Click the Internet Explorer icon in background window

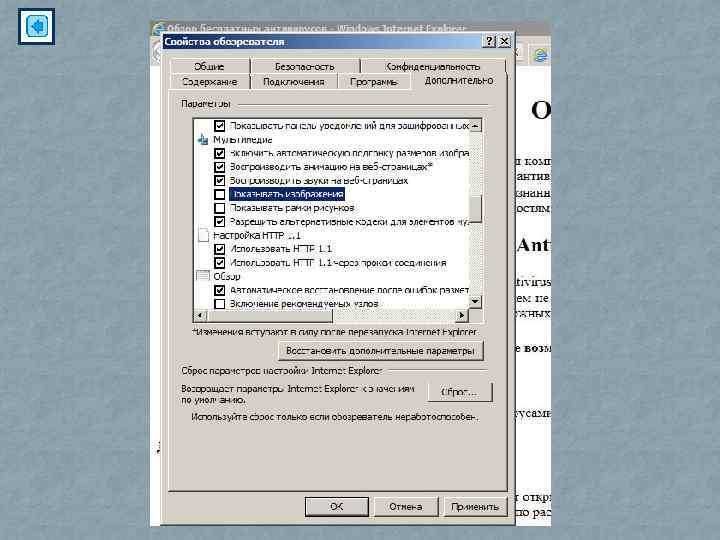(540, 55)
